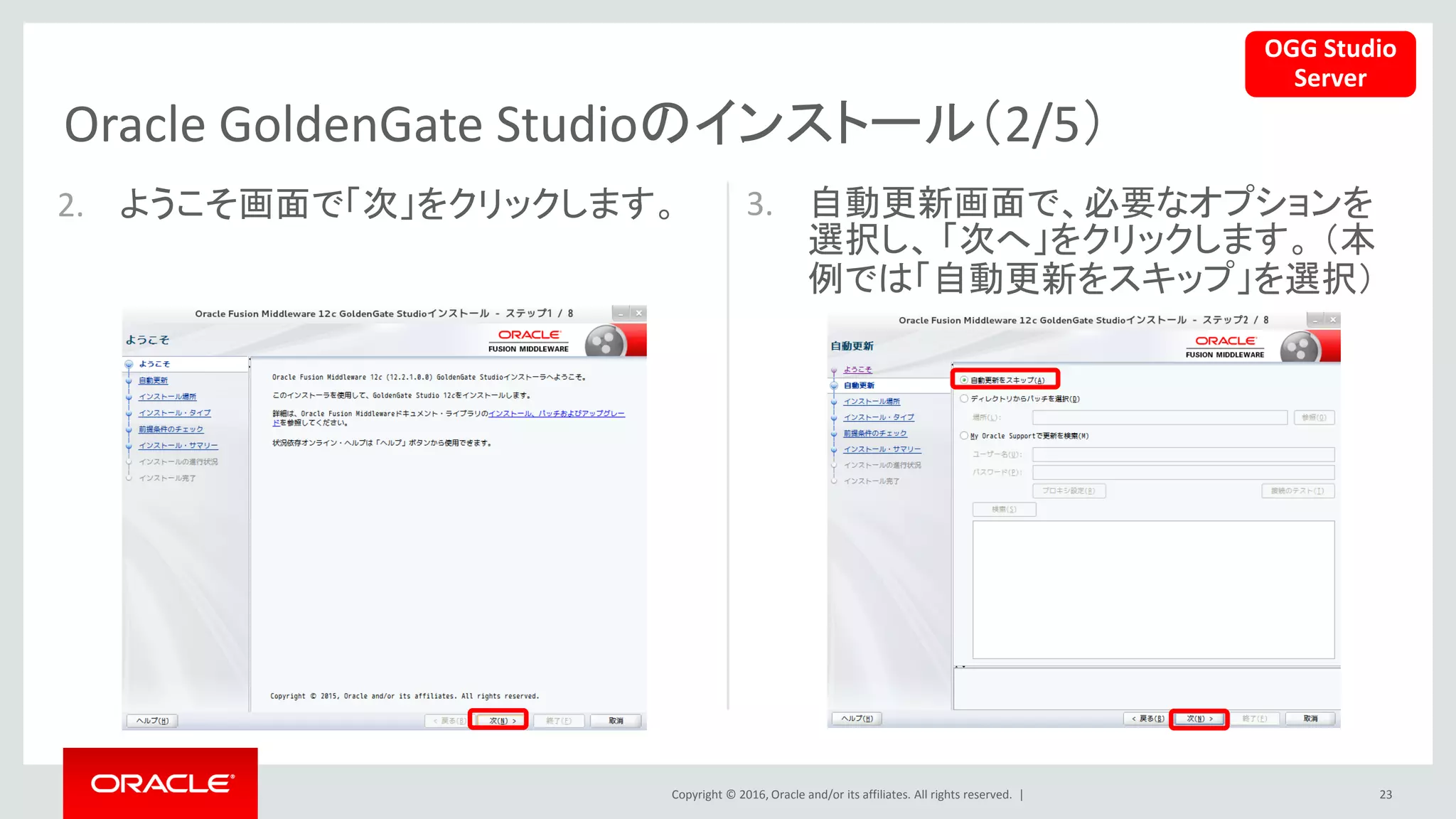The image size is (1456, 819).
Task: Go to インストール・サマリー in step 2 window sidebar
Action: pyautogui.click(x=882, y=449)
